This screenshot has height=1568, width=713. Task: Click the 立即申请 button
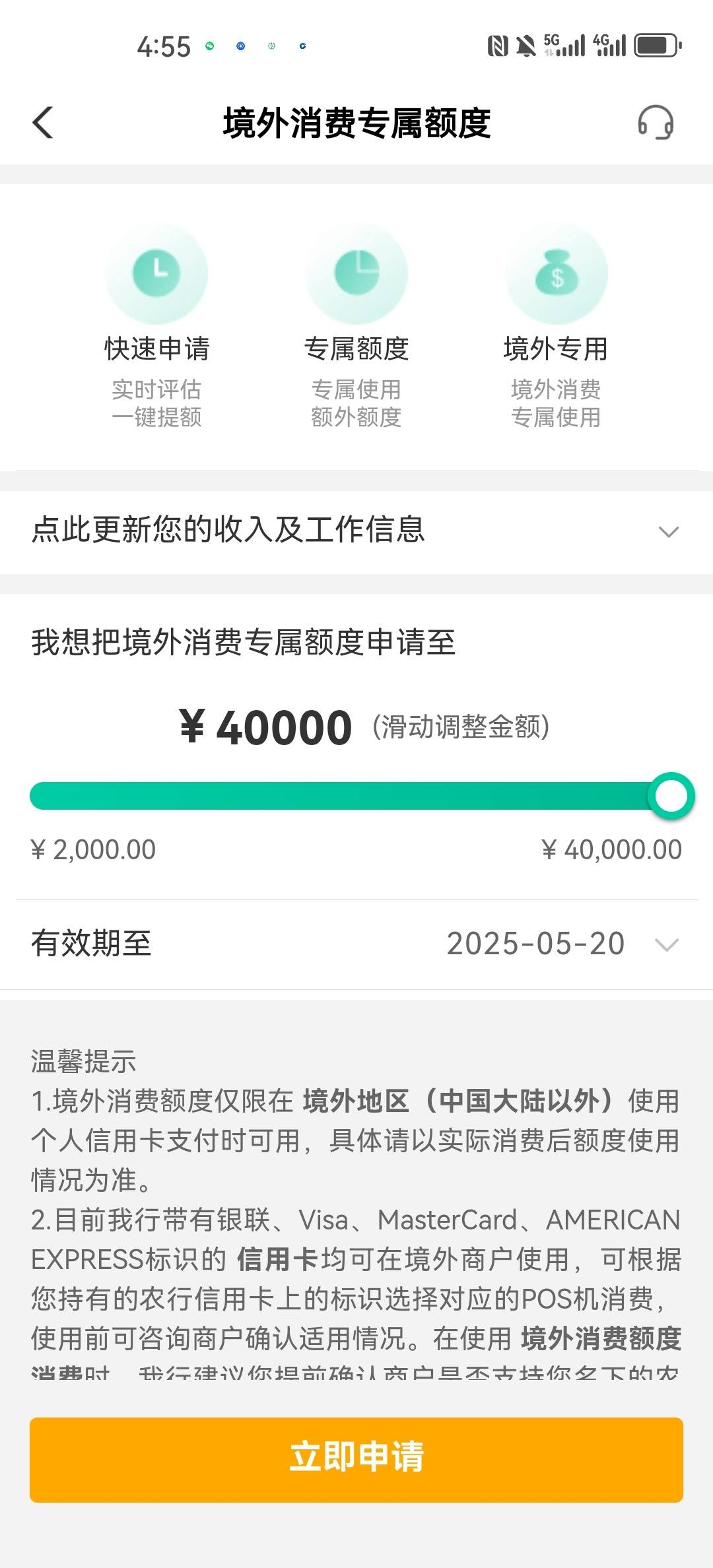tap(356, 1460)
